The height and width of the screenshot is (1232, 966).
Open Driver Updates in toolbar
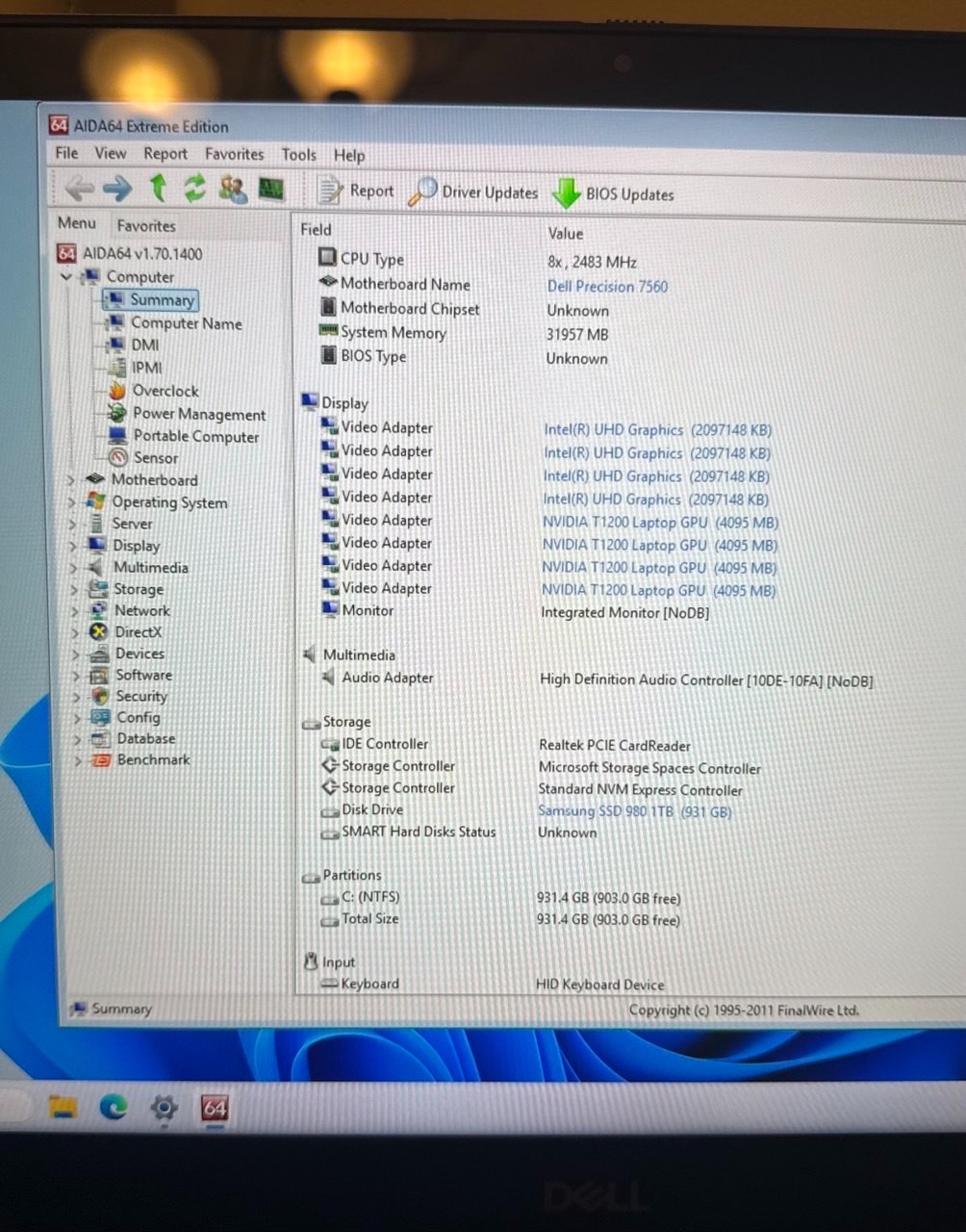tap(473, 192)
